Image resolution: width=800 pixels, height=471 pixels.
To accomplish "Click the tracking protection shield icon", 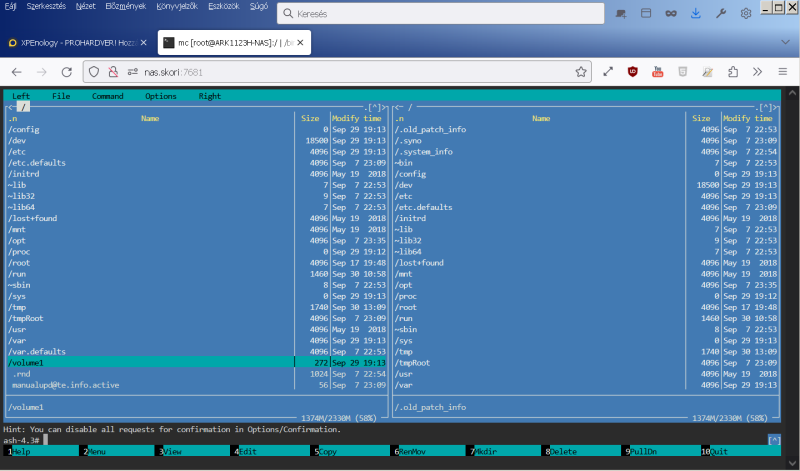I will point(94,72).
